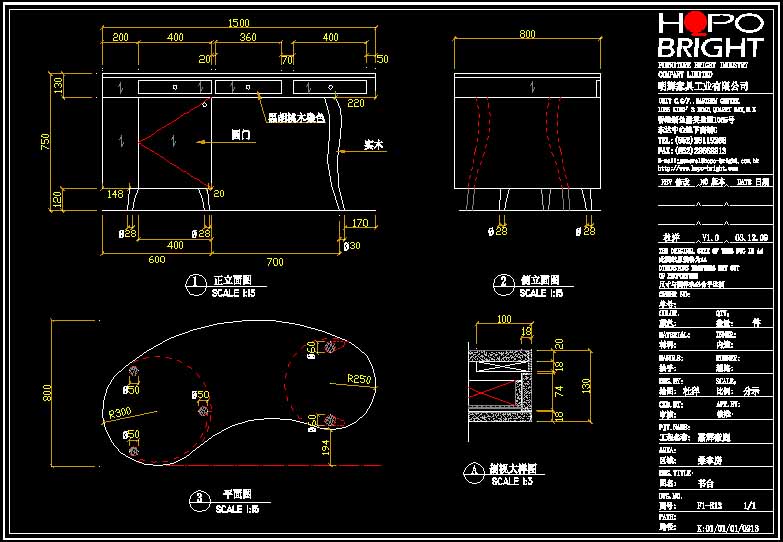Select the 1500 overall width dimension
Viewport: 783px width, 542px height.
pos(238,23)
